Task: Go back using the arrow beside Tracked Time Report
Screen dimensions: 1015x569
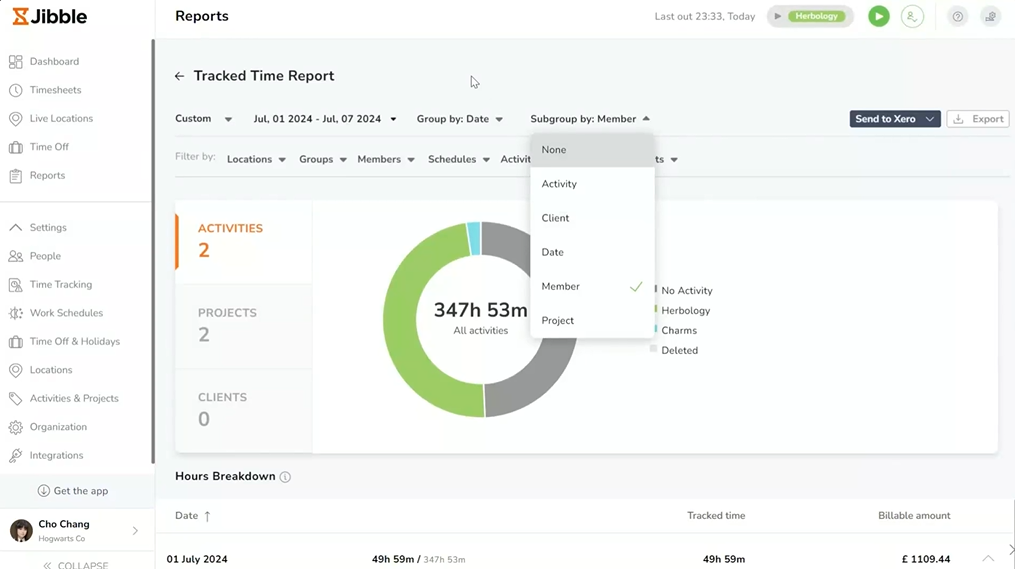Action: pyautogui.click(x=179, y=76)
